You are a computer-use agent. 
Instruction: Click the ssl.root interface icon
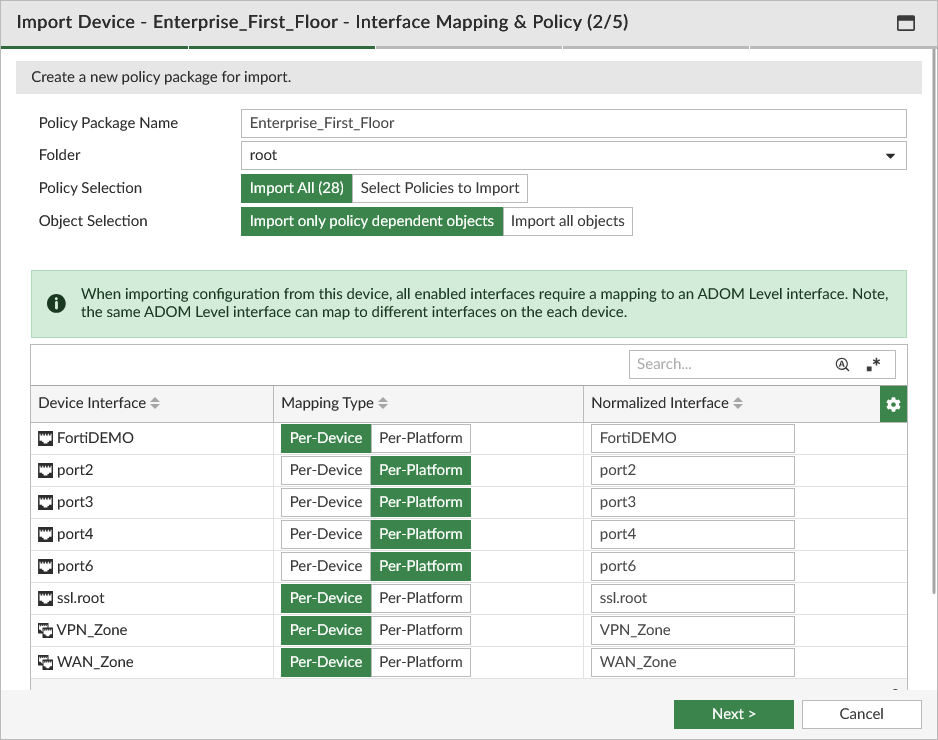pyautogui.click(x=45, y=598)
